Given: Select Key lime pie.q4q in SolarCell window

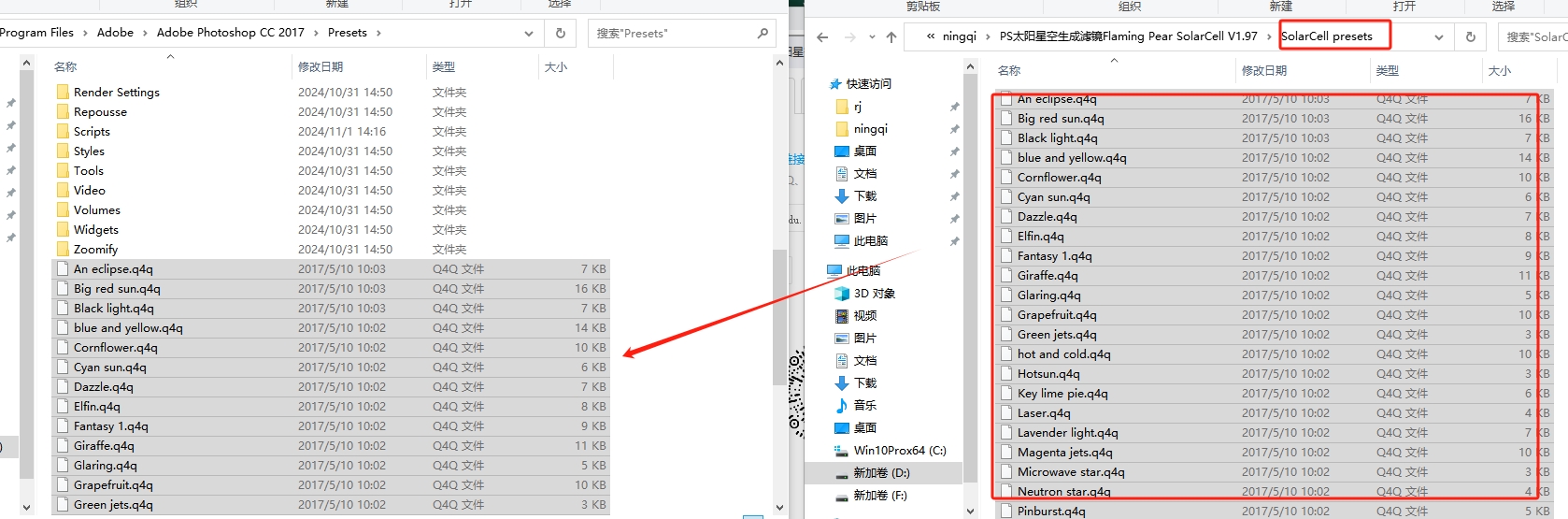Looking at the screenshot, I should pyautogui.click(x=1275, y=393).
